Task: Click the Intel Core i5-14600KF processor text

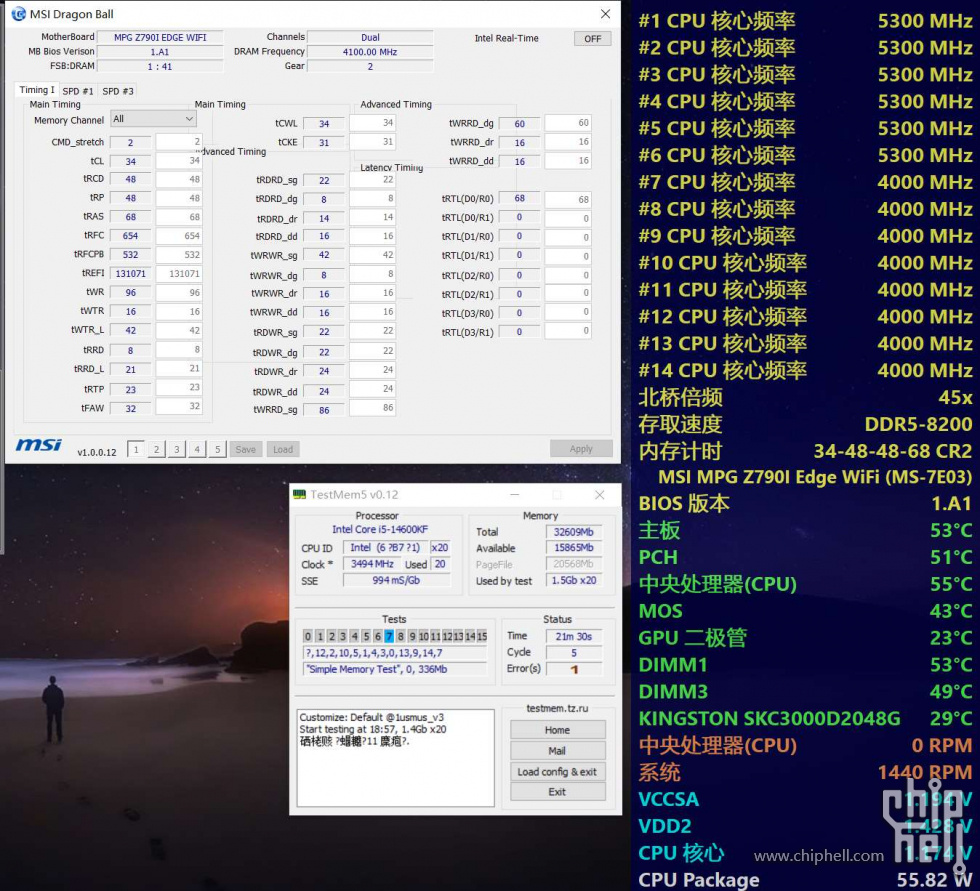Action: click(x=380, y=529)
